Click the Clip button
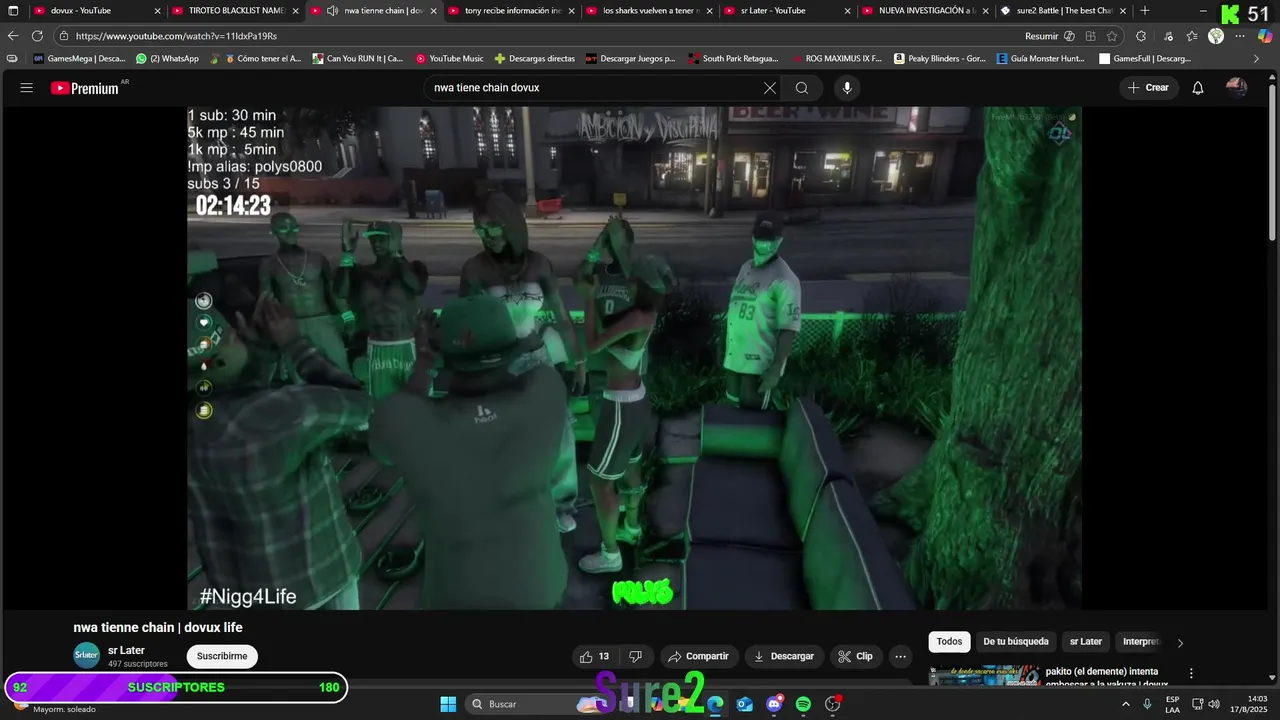Screen dimensions: 1280x720 (x=856, y=656)
